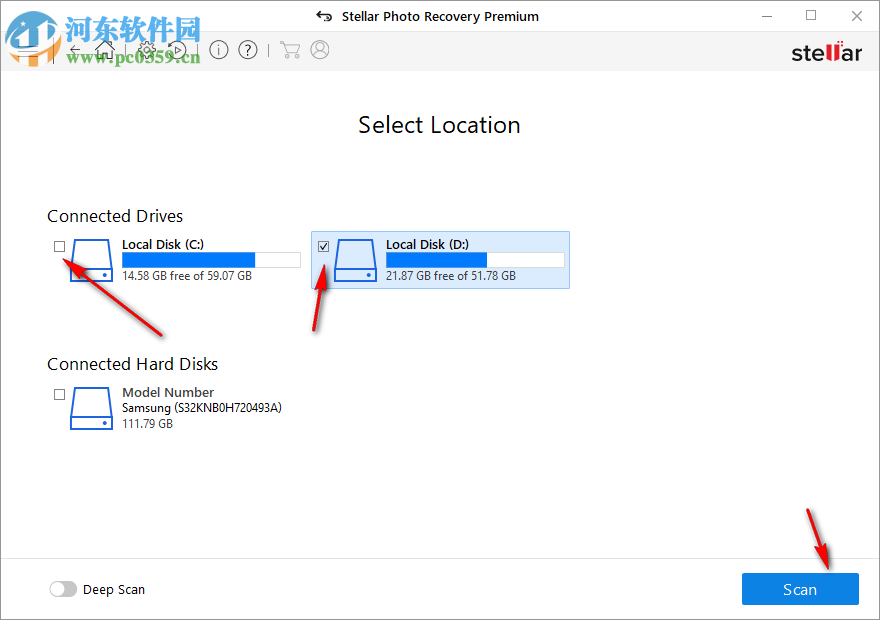Viewport: 880px width, 620px height.
Task: Click the Home icon
Action: pos(105,49)
